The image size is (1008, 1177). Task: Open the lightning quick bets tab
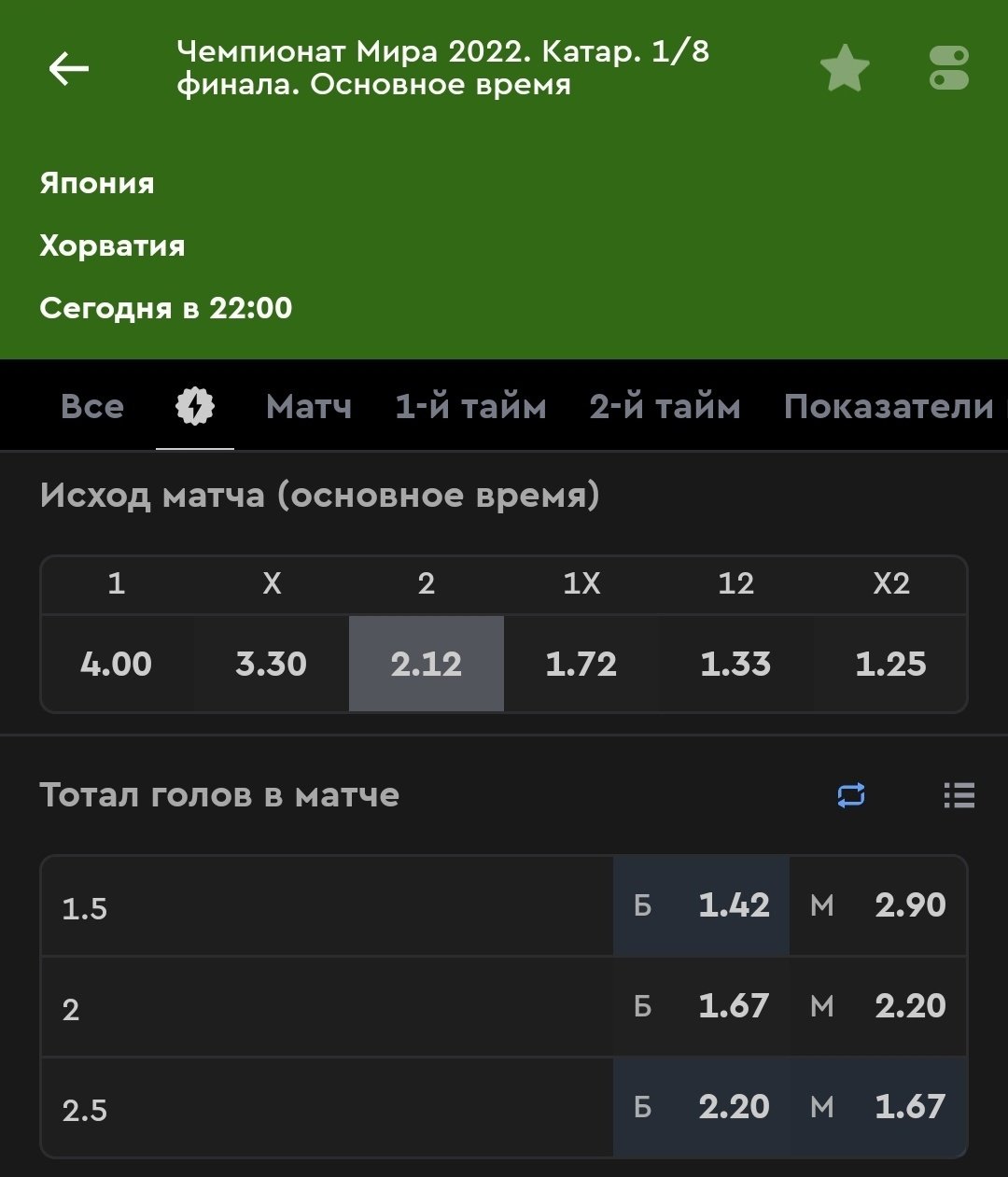coord(195,407)
